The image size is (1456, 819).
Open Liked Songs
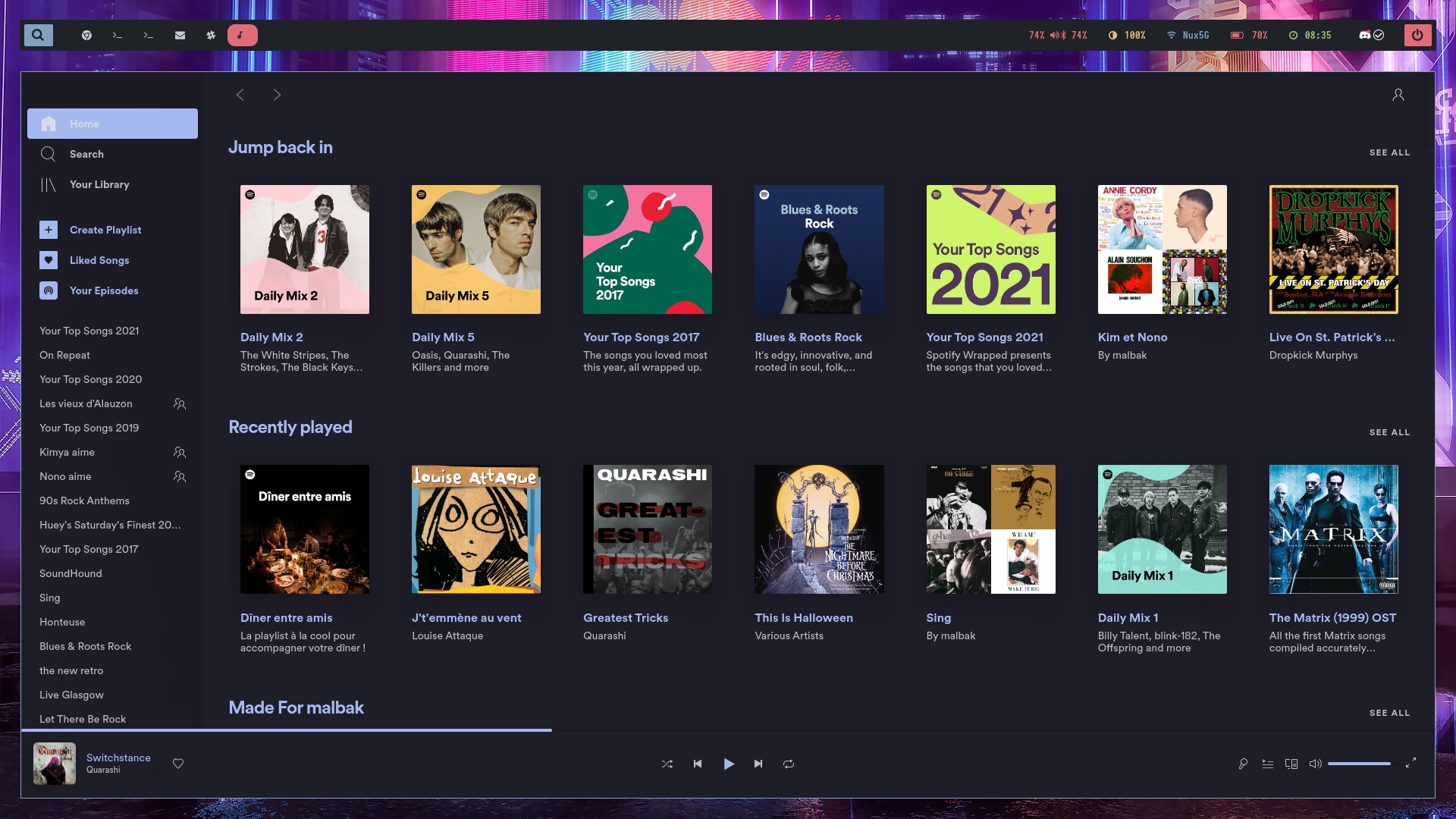[x=99, y=260]
